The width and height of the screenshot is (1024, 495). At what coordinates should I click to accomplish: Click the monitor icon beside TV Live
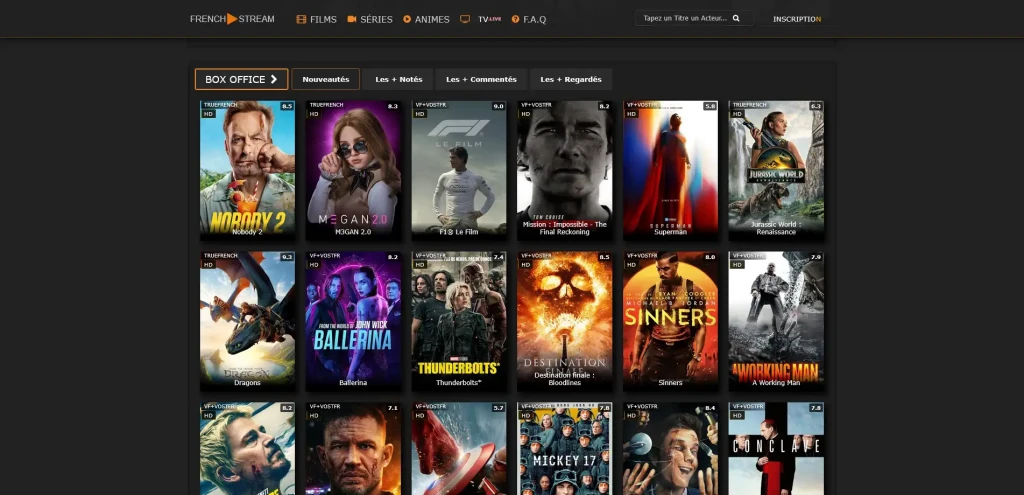click(465, 19)
